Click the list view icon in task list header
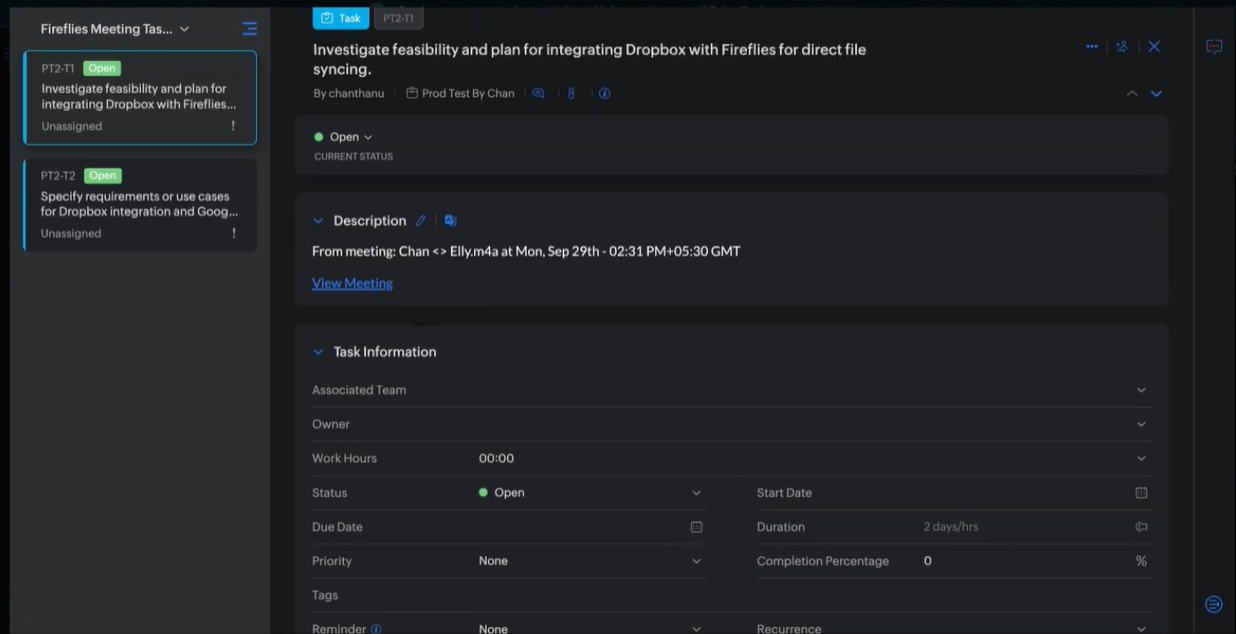This screenshot has width=1236, height=634. 249,29
